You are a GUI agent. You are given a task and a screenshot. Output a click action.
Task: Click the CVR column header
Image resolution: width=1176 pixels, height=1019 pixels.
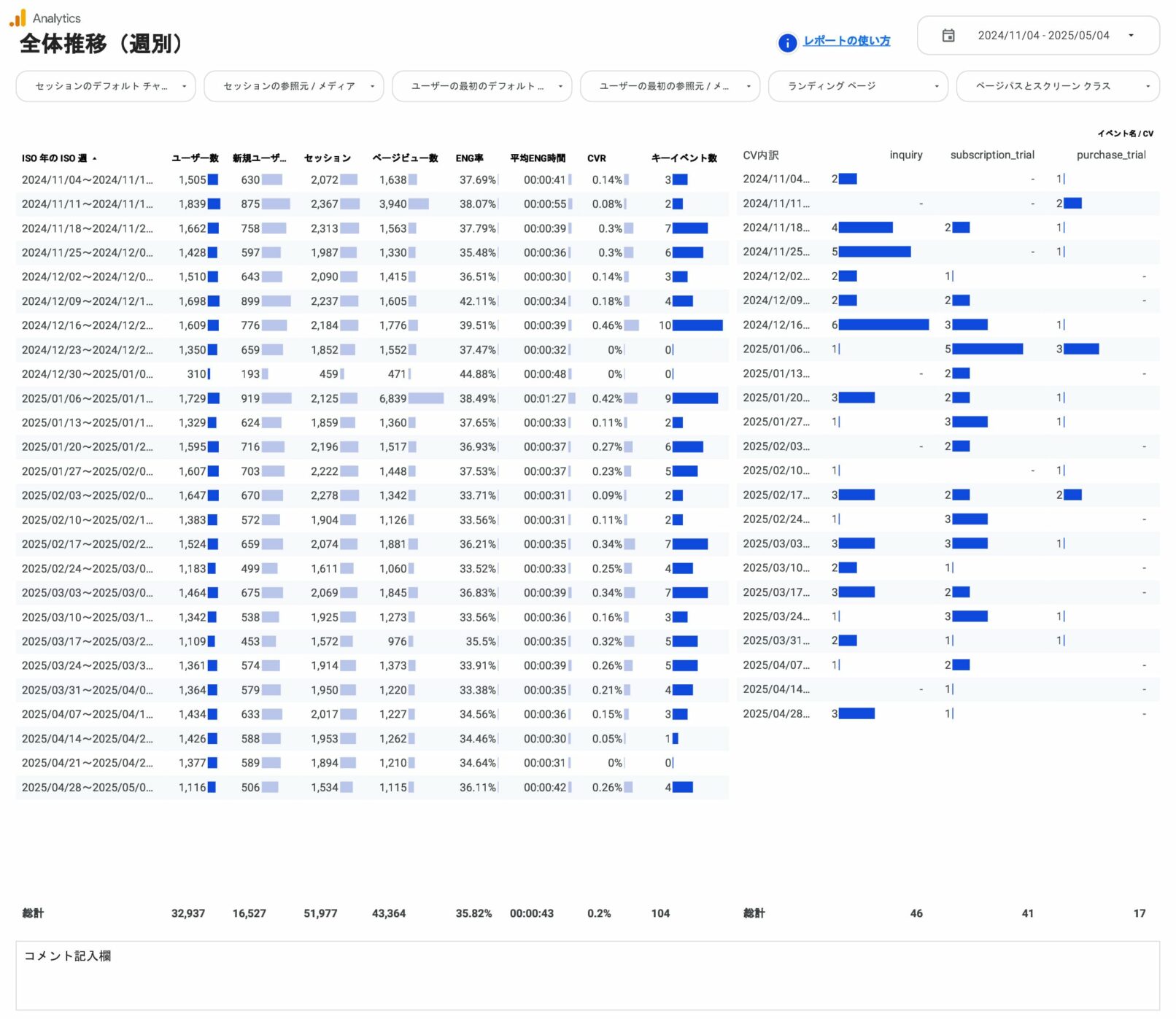[x=596, y=158]
